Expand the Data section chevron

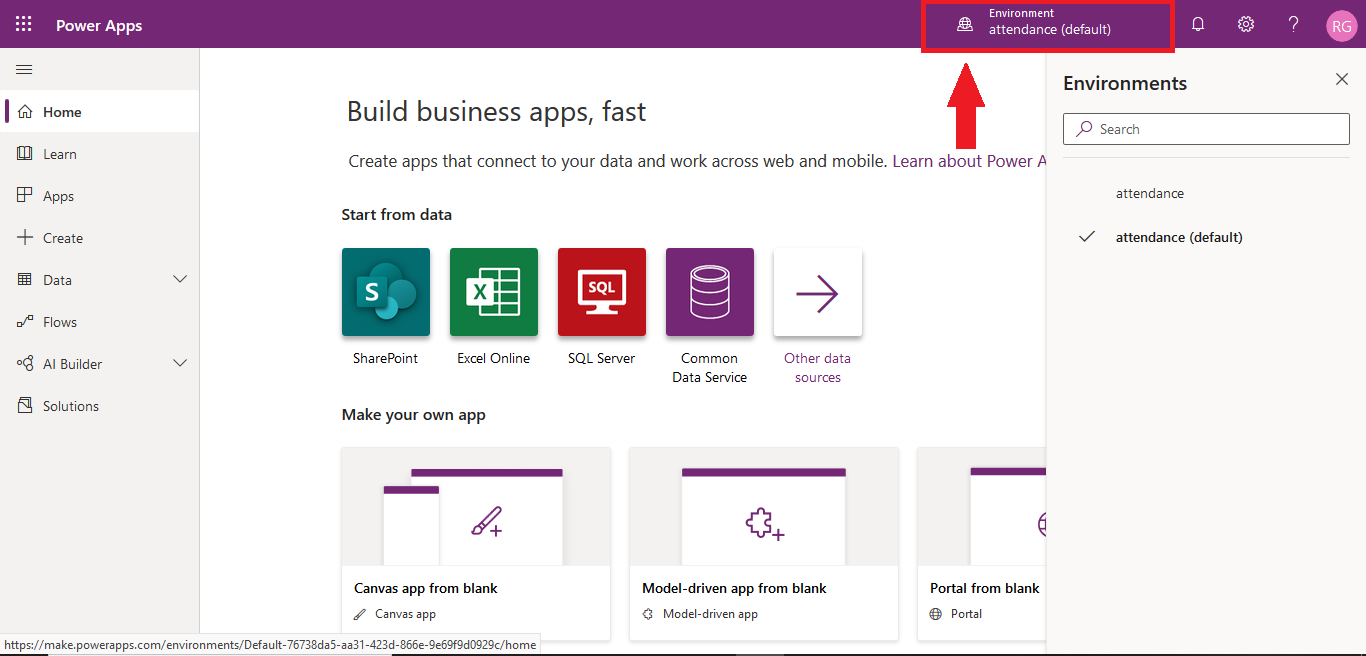pyautogui.click(x=180, y=280)
